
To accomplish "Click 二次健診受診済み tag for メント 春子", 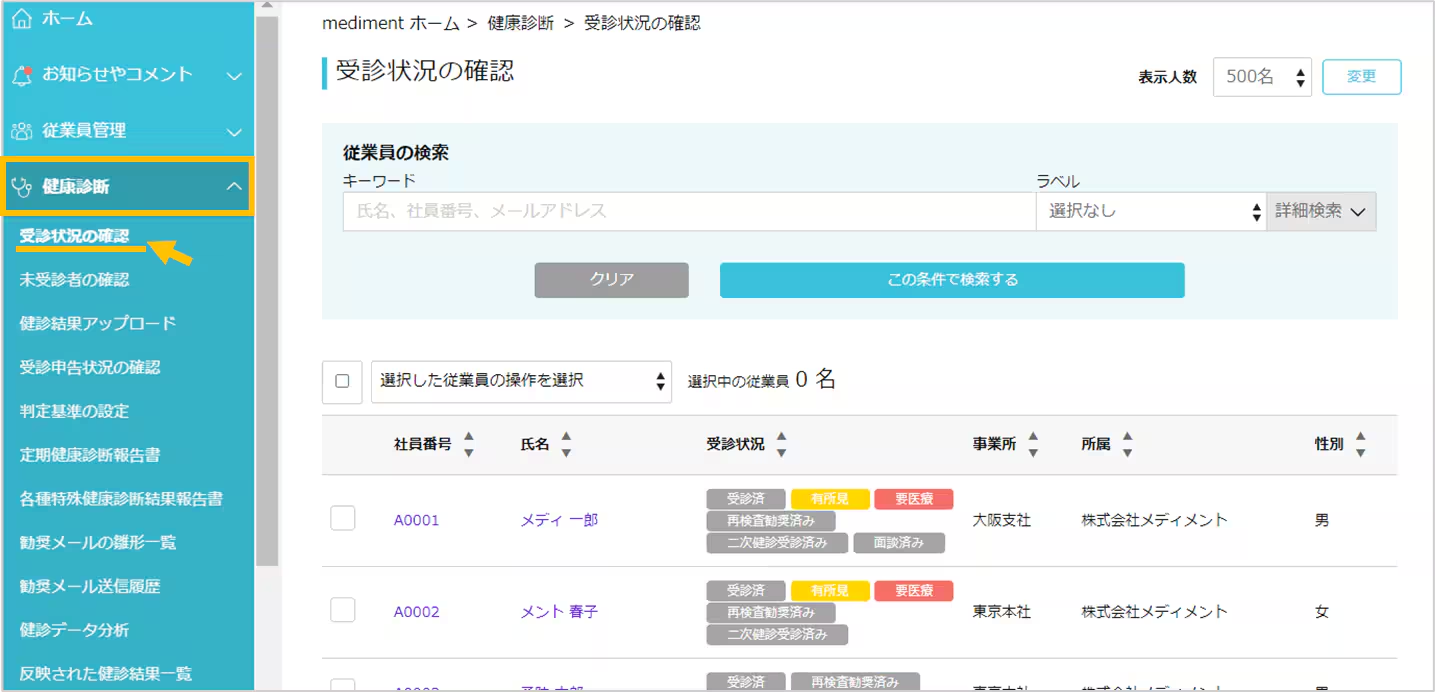I will (777, 635).
